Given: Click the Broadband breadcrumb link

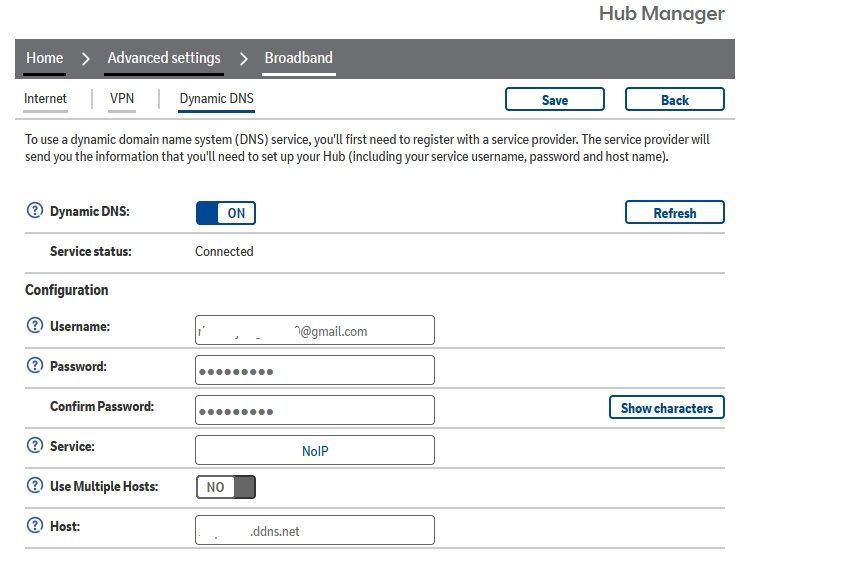Looking at the screenshot, I should pos(298,58).
